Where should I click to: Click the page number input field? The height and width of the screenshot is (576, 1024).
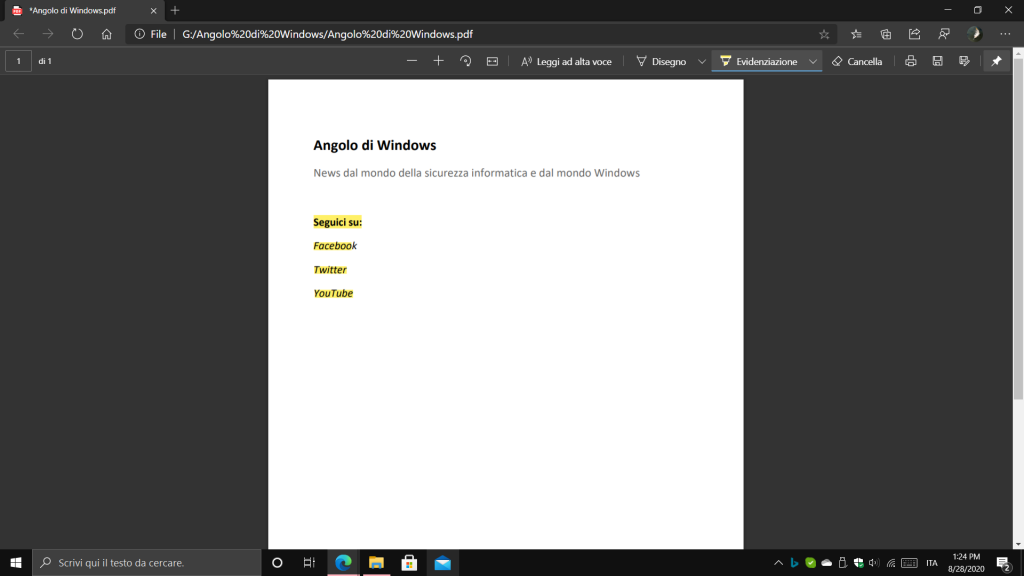click(18, 61)
